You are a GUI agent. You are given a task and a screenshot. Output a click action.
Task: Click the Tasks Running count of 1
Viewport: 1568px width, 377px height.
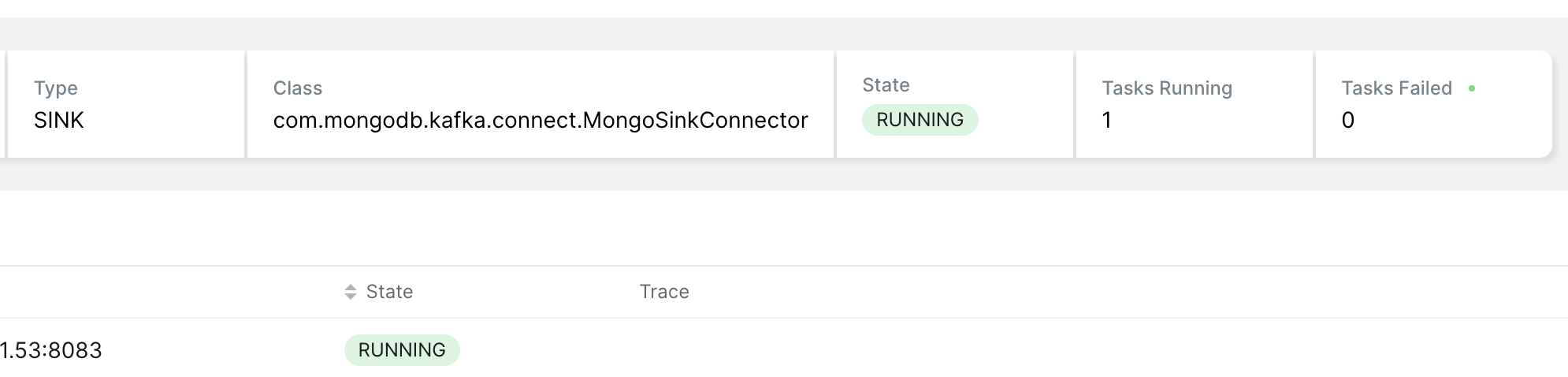coord(1107,120)
